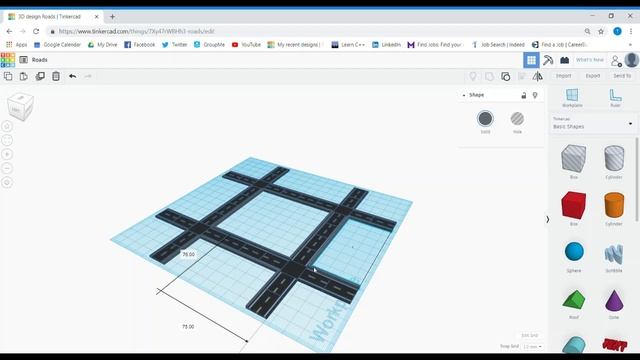Pick the orange Cylinder shape

(x=613, y=205)
